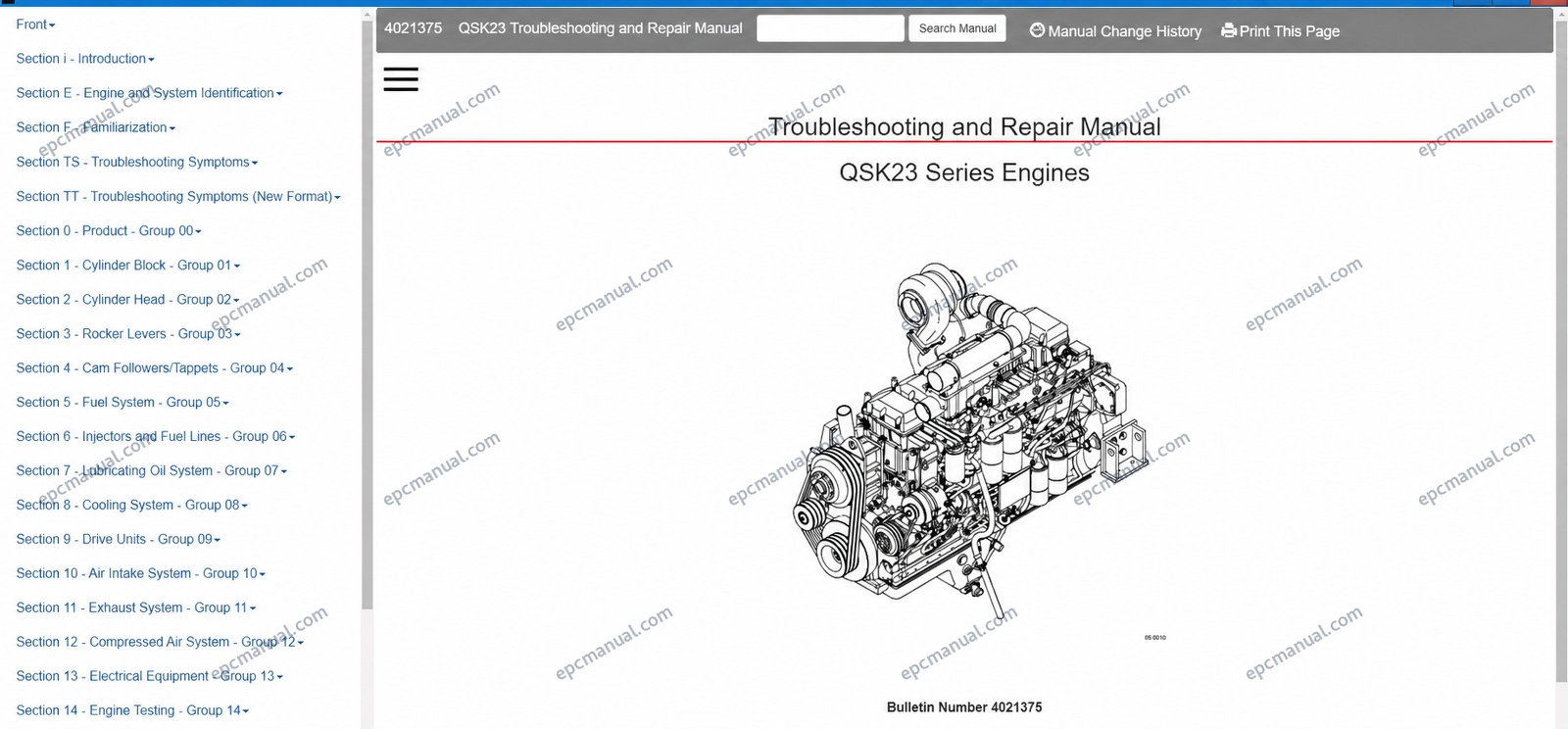Expand Section F - Familiarization
The image size is (1568, 729).
(x=96, y=127)
